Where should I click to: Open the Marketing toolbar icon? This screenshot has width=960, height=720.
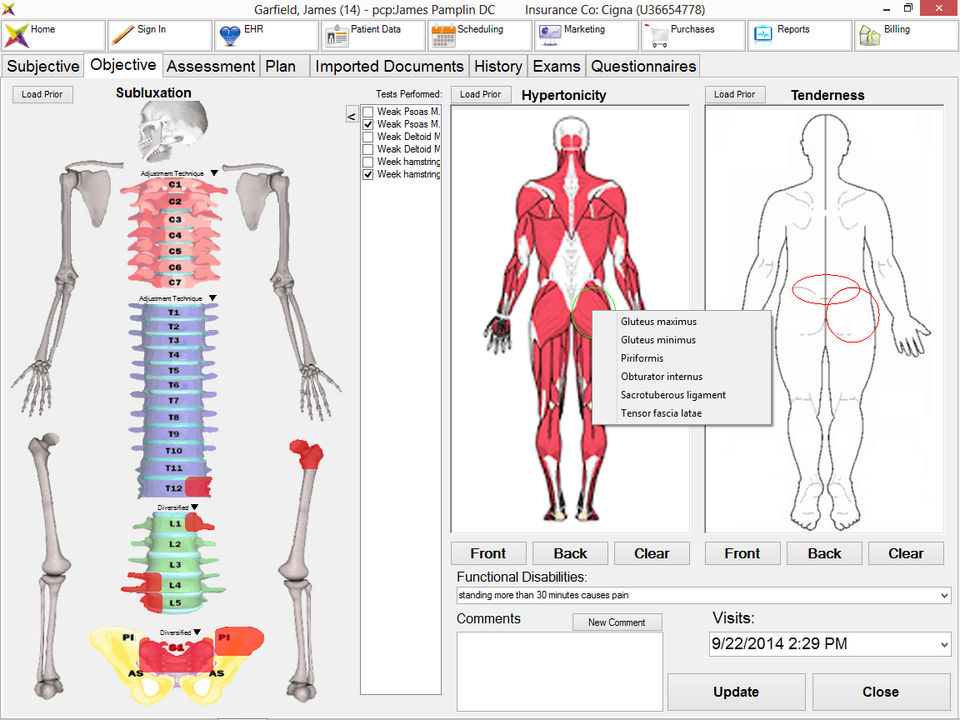[549, 36]
